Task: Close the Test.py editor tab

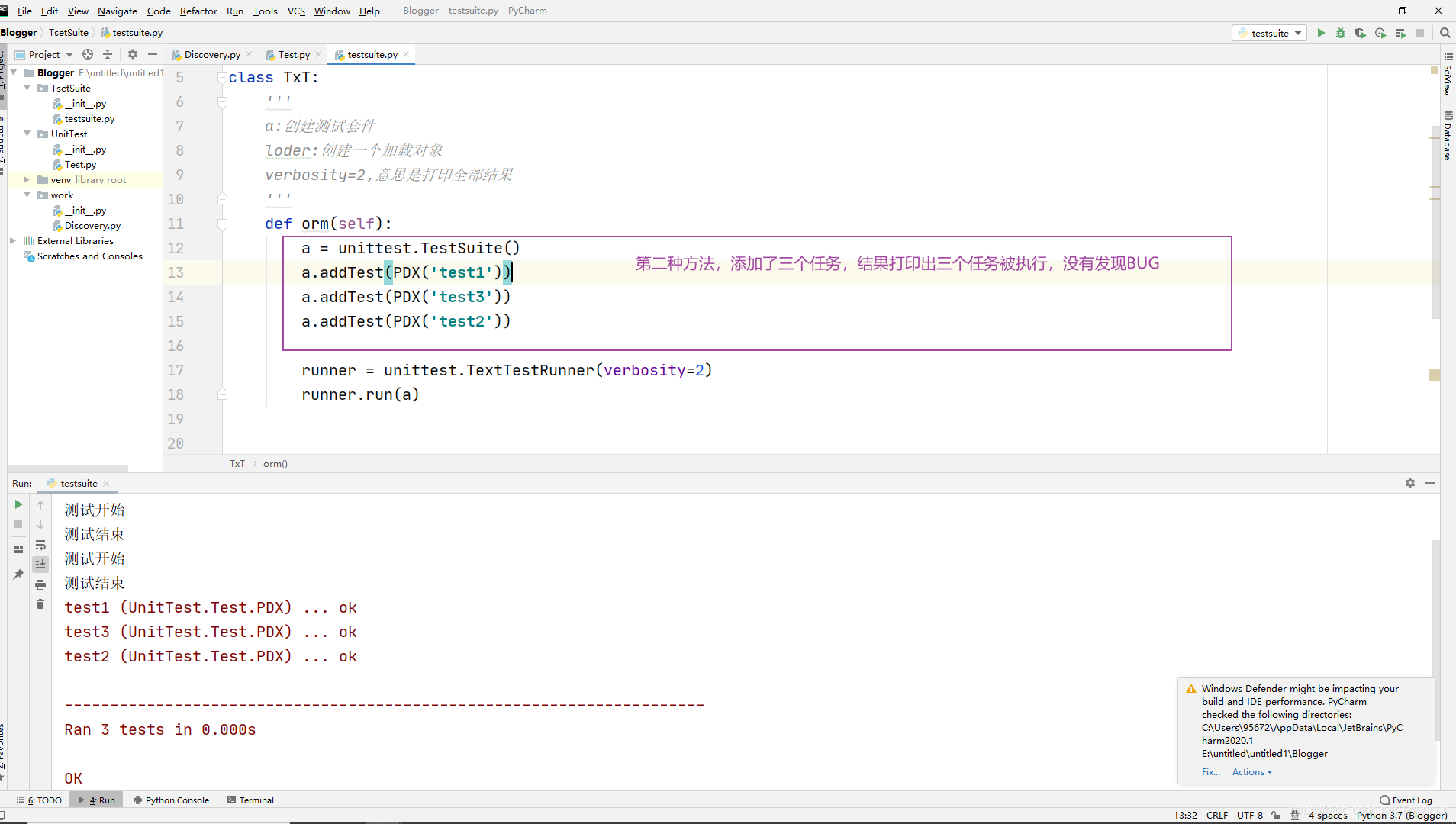Action: pos(318,54)
